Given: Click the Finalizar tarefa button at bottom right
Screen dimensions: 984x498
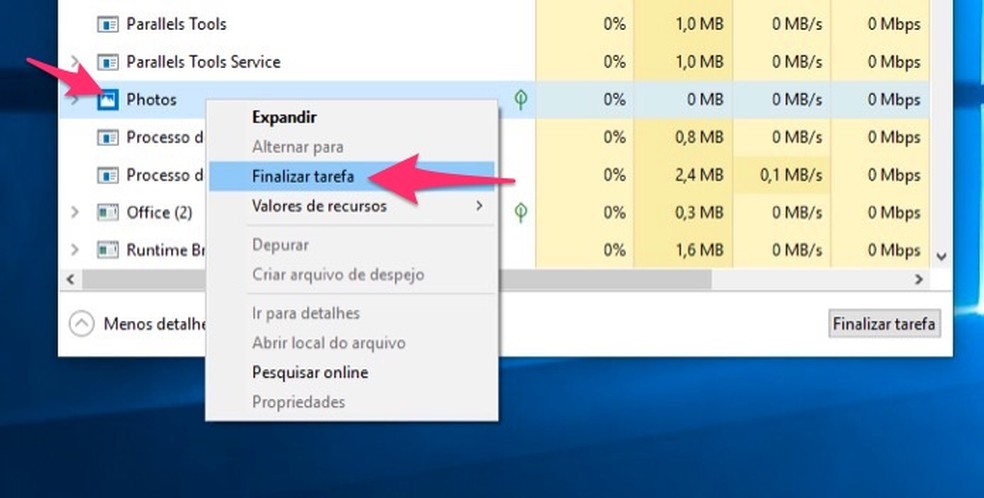Looking at the screenshot, I should (x=884, y=324).
